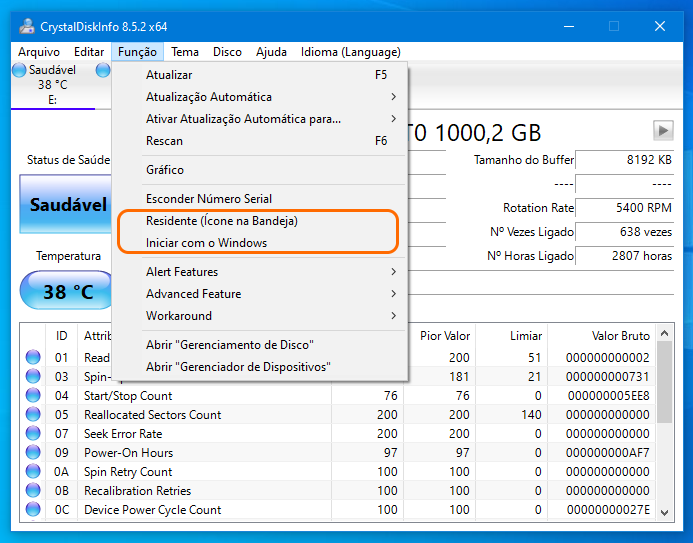The image size is (693, 543).
Task: Click status circle of attribute 03 row
Action: 33,376
